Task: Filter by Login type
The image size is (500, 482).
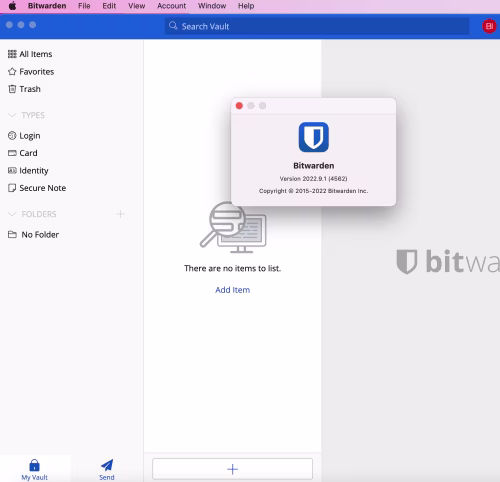Action: [24, 136]
